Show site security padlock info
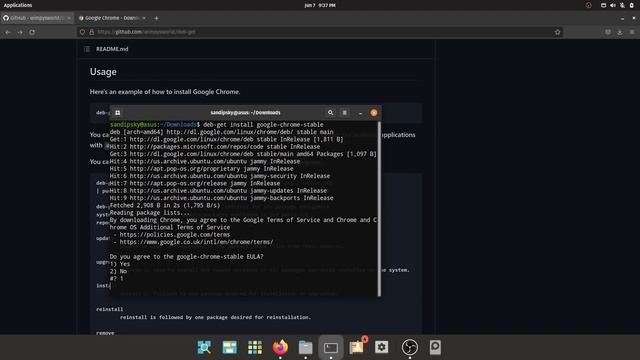Image resolution: width=640 pixels, height=360 pixels. 91,32
